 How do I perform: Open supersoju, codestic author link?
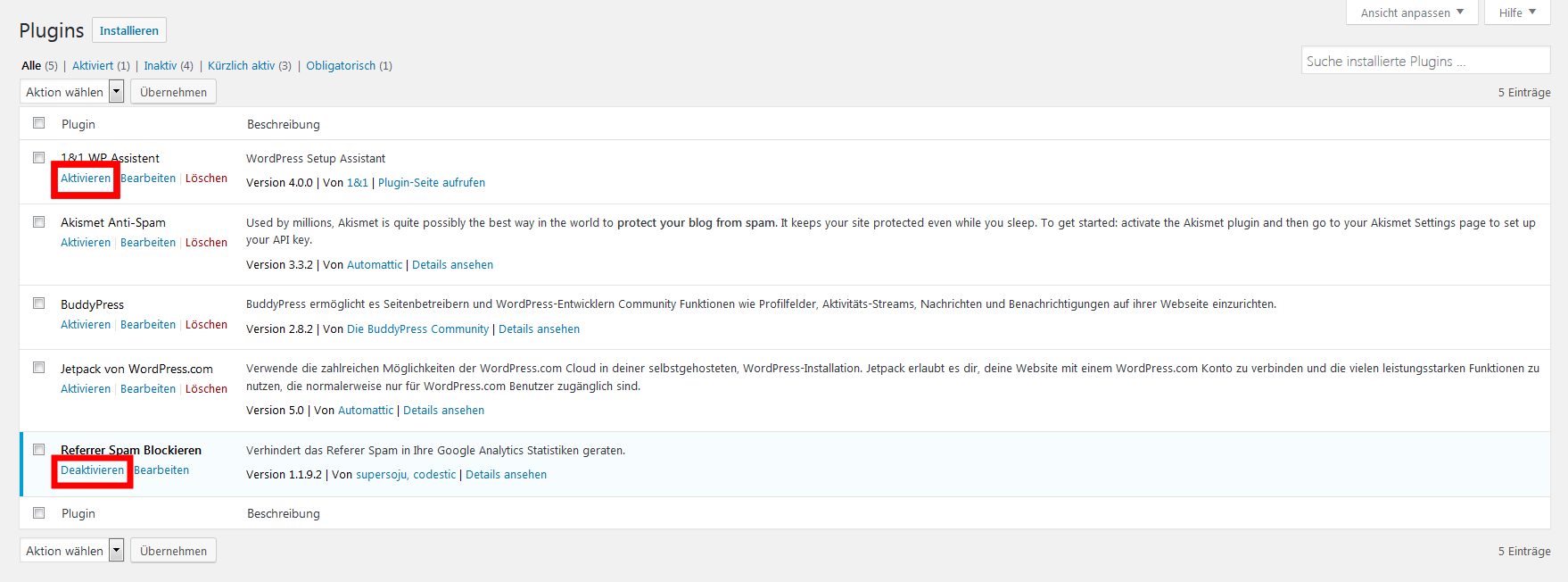click(x=406, y=475)
